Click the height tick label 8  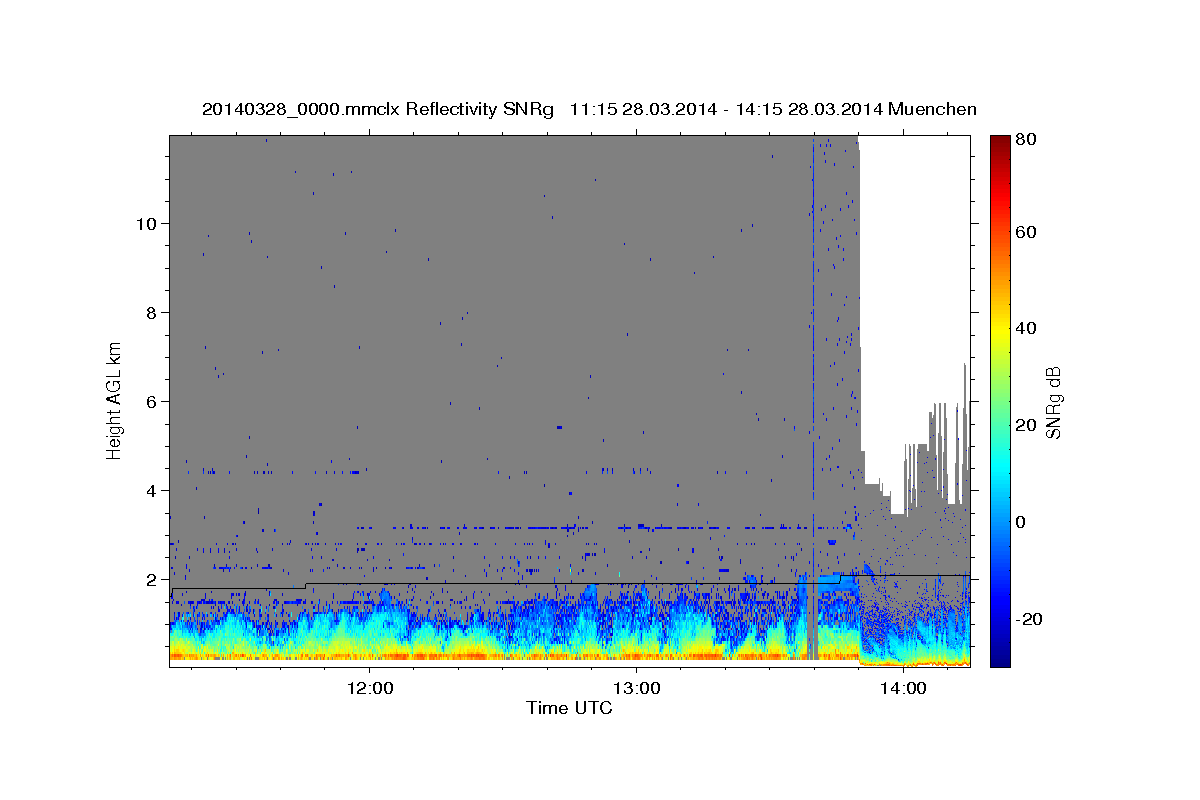[x=149, y=313]
